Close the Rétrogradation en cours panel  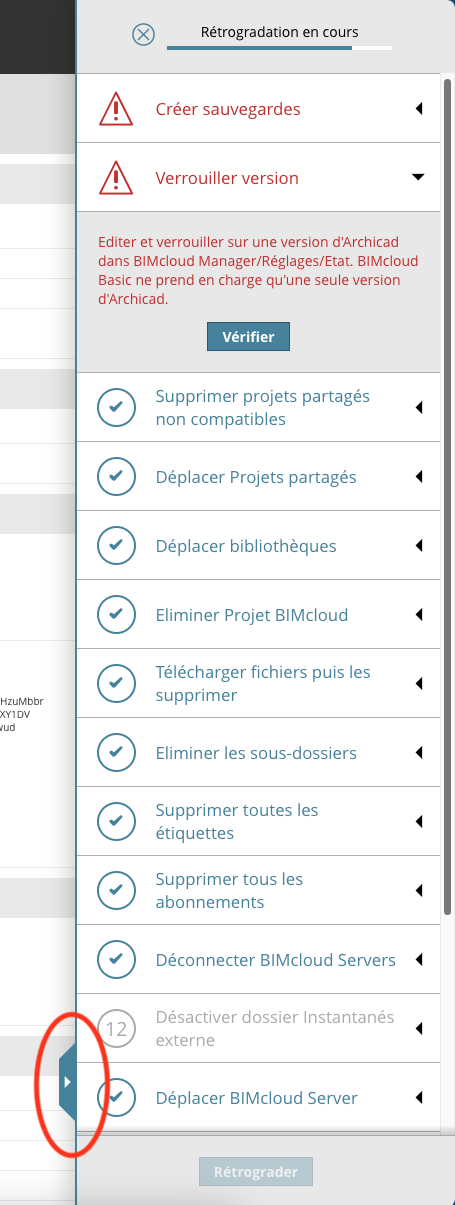144,35
